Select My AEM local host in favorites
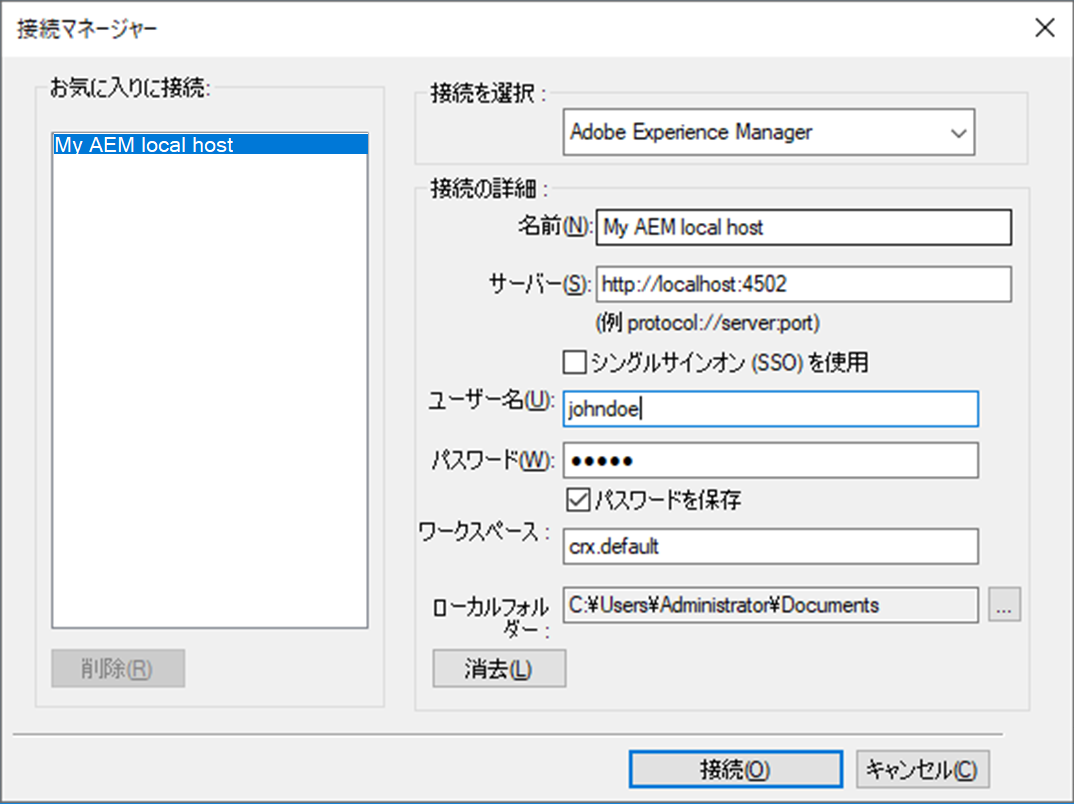1074x804 pixels. 210,145
